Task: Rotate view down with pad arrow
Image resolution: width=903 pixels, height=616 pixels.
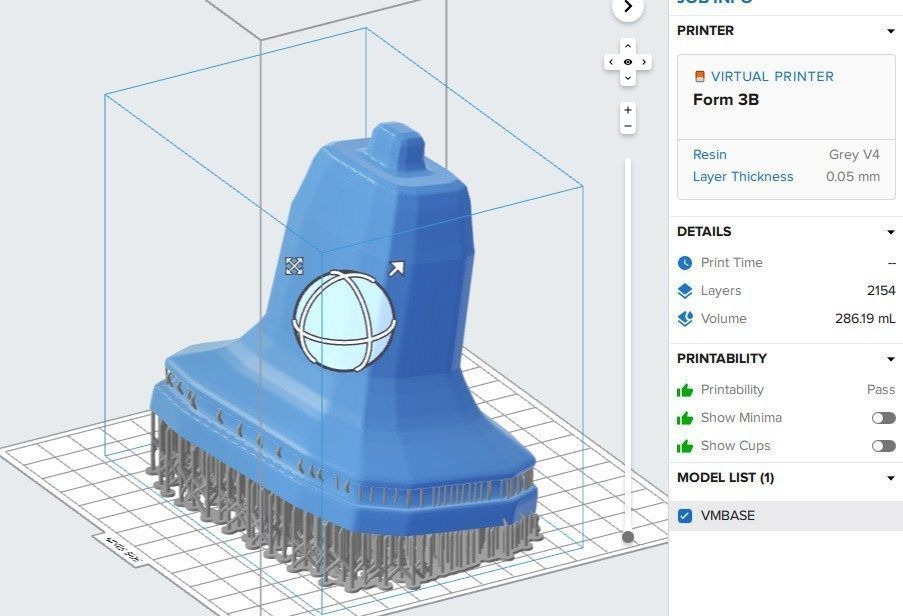Action: point(628,78)
